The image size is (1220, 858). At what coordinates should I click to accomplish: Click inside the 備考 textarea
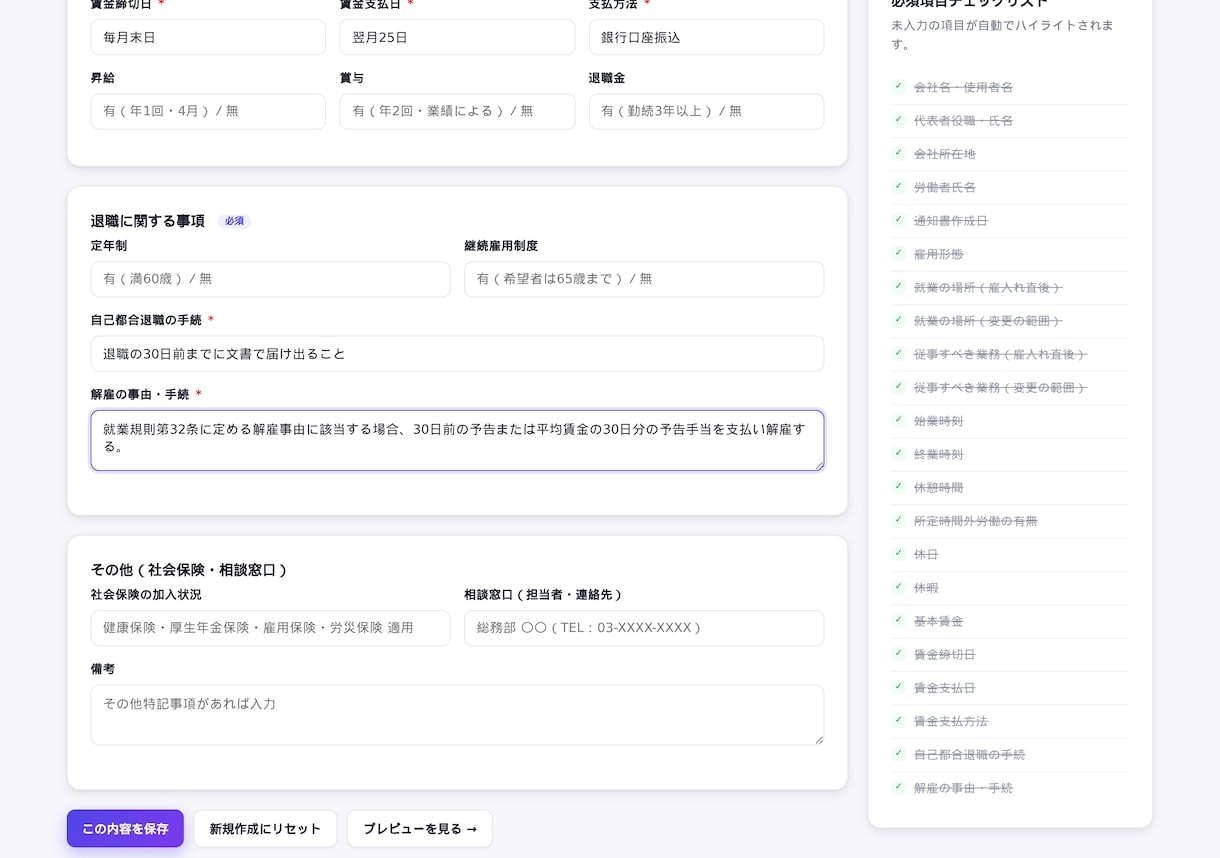[x=457, y=715]
